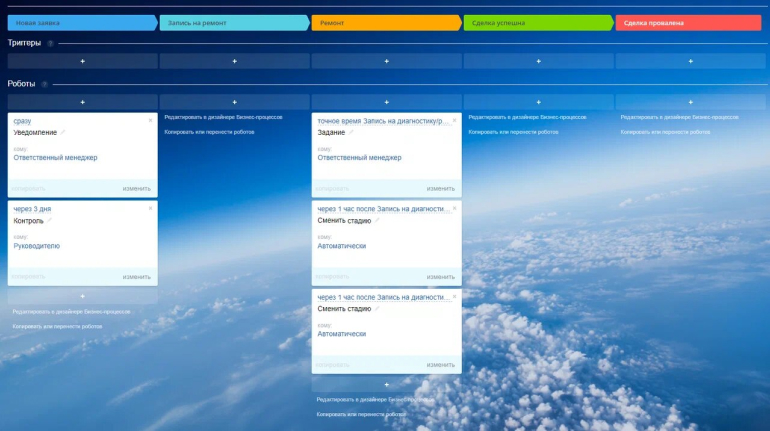770x431 pixels.
Task: Select the Ремонт stage header
Action: pyautogui.click(x=386, y=23)
